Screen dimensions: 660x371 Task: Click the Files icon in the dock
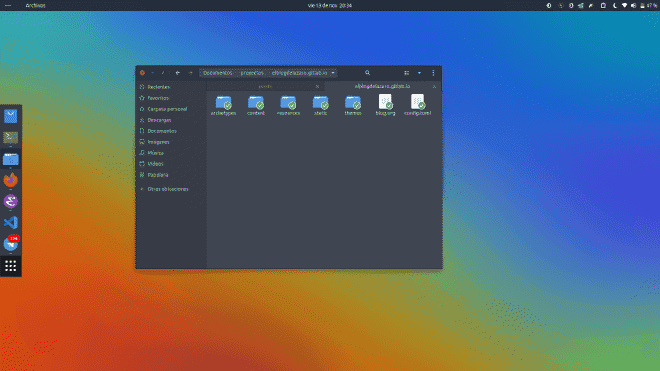coord(11,159)
